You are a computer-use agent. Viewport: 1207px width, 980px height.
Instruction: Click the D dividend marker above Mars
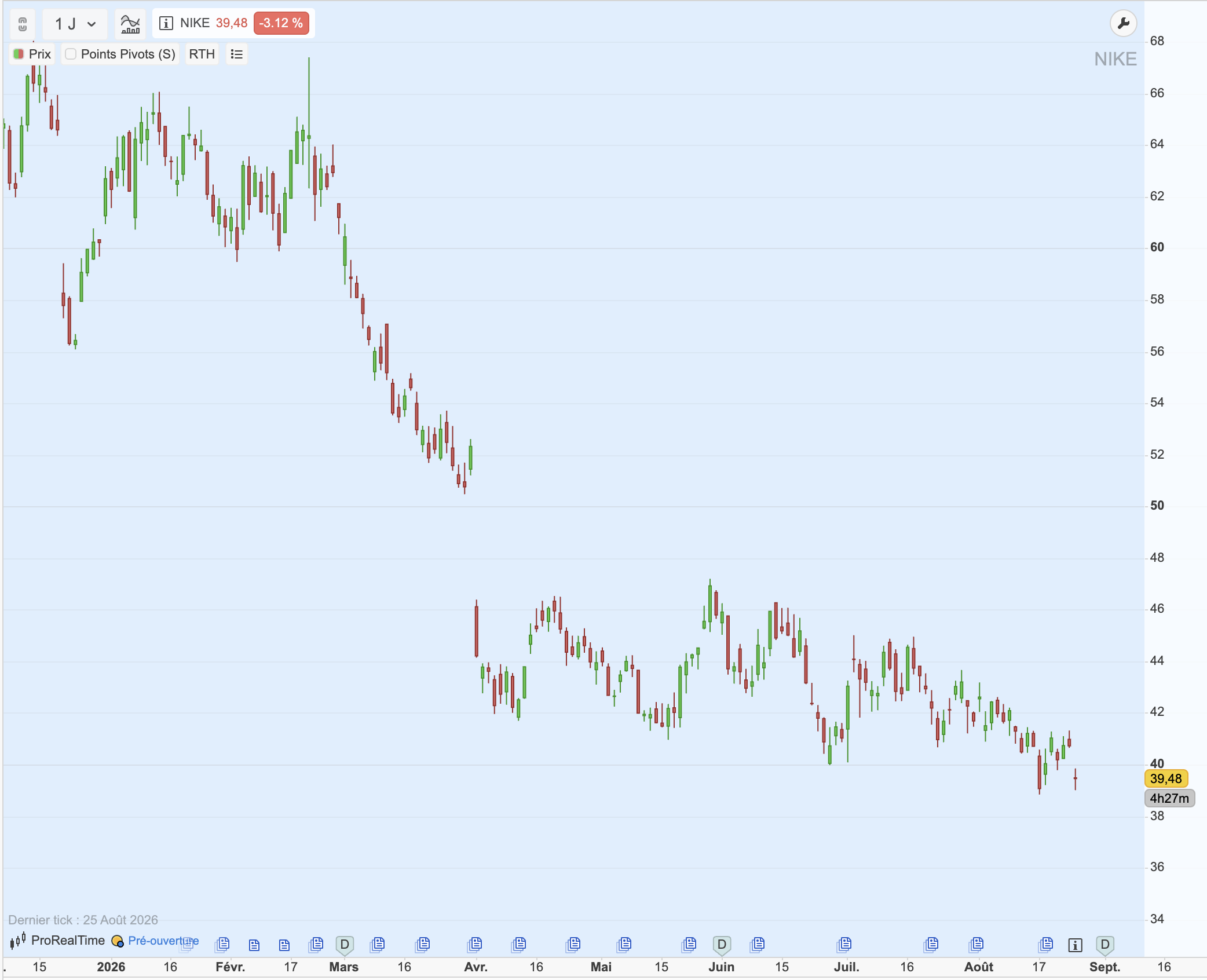point(345,945)
